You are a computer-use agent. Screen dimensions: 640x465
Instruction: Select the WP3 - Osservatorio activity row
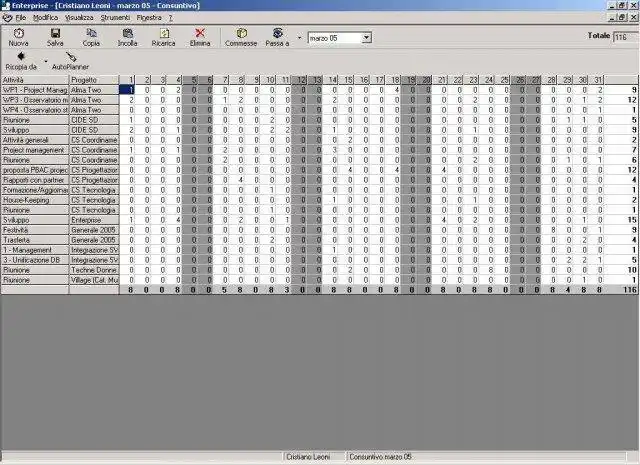(35, 100)
